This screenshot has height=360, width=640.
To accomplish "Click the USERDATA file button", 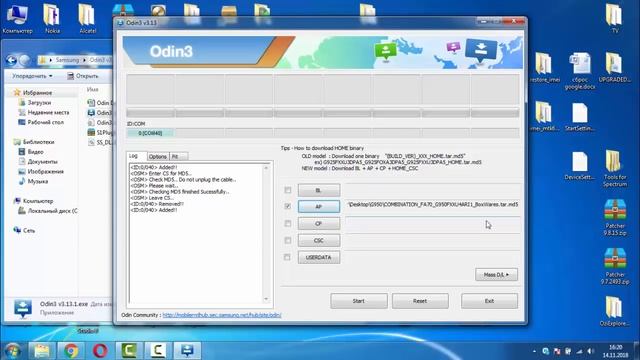I will coord(319,257).
